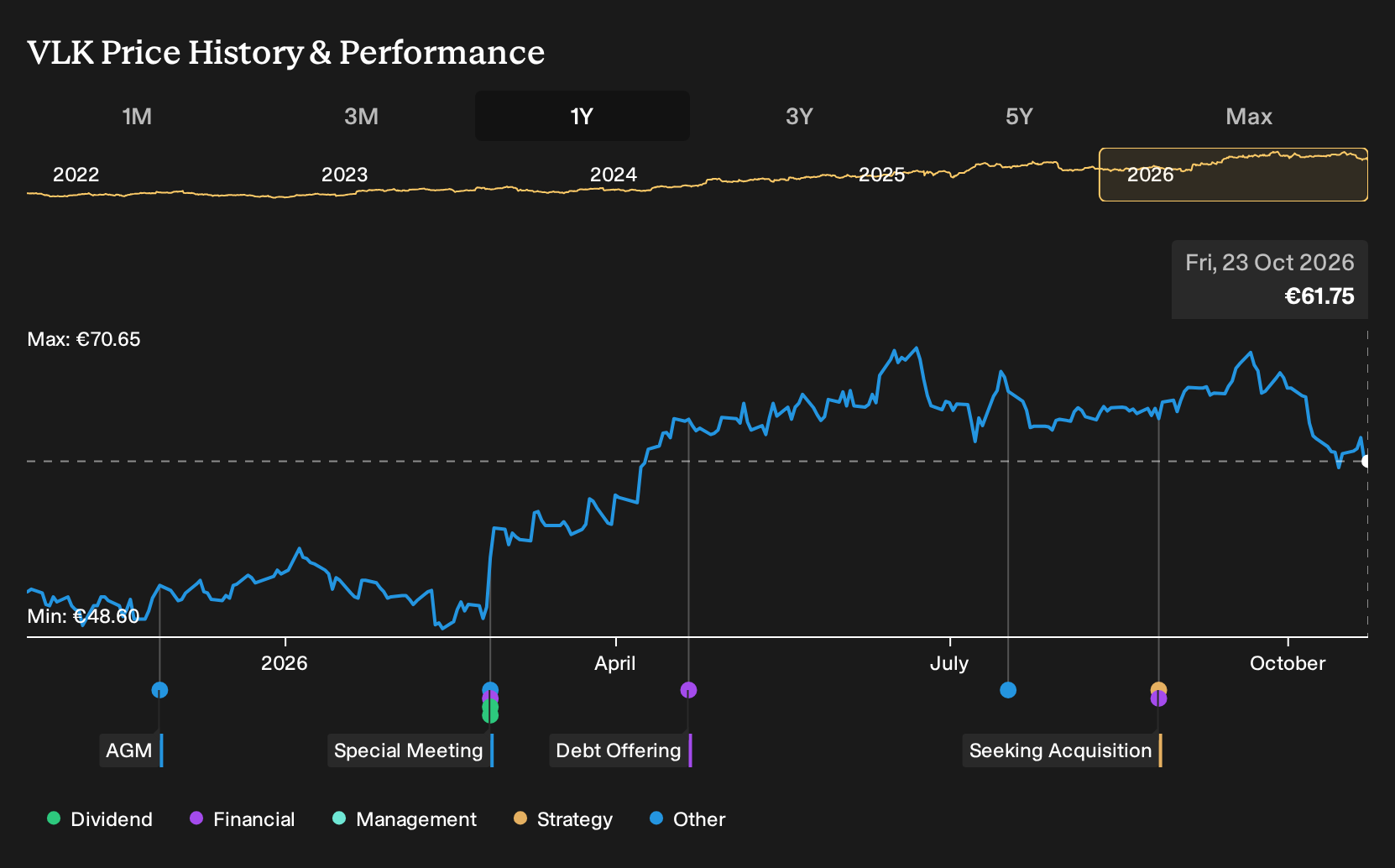Toggle the Financial legend filter

[243, 819]
